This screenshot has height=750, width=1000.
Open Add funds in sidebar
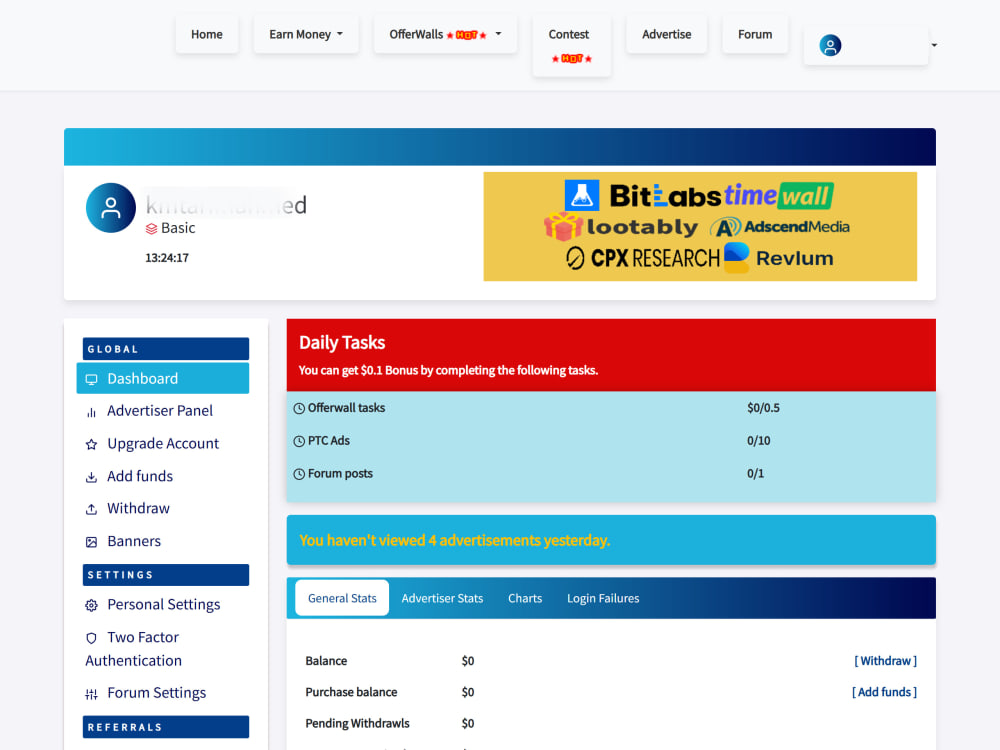point(140,476)
